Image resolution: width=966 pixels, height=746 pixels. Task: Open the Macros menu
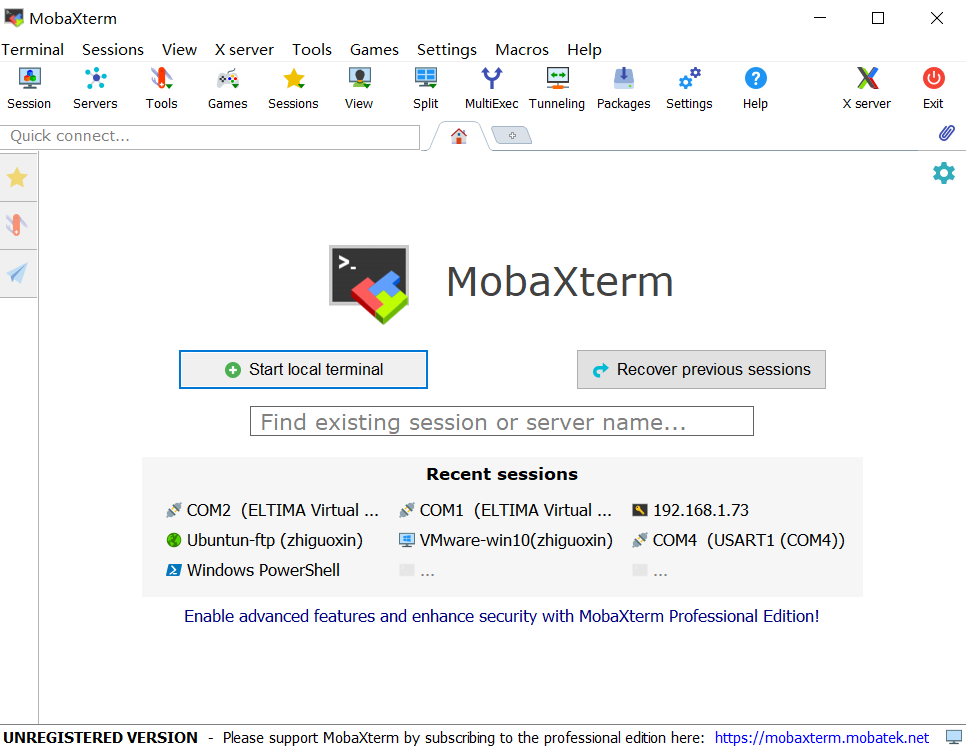(x=522, y=49)
